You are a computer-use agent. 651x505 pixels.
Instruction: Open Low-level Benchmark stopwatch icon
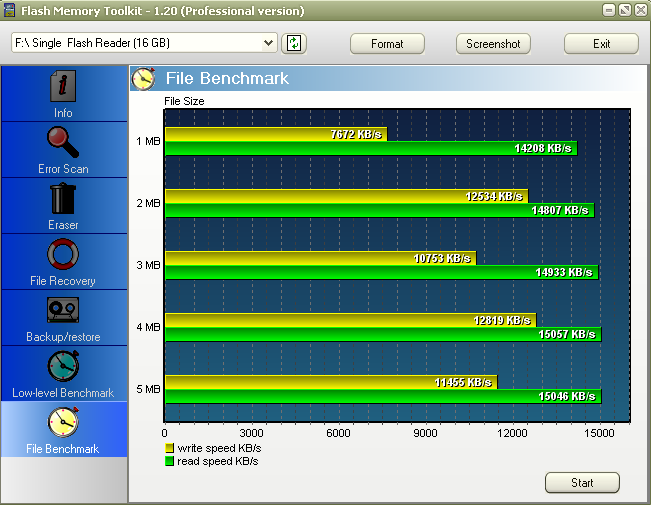[63, 366]
